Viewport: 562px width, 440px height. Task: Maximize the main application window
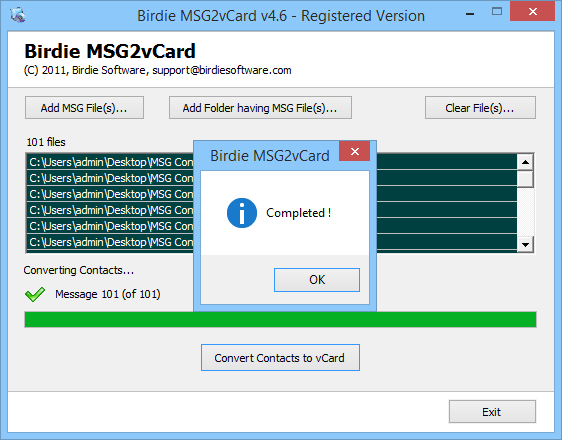pyautogui.click(x=497, y=12)
